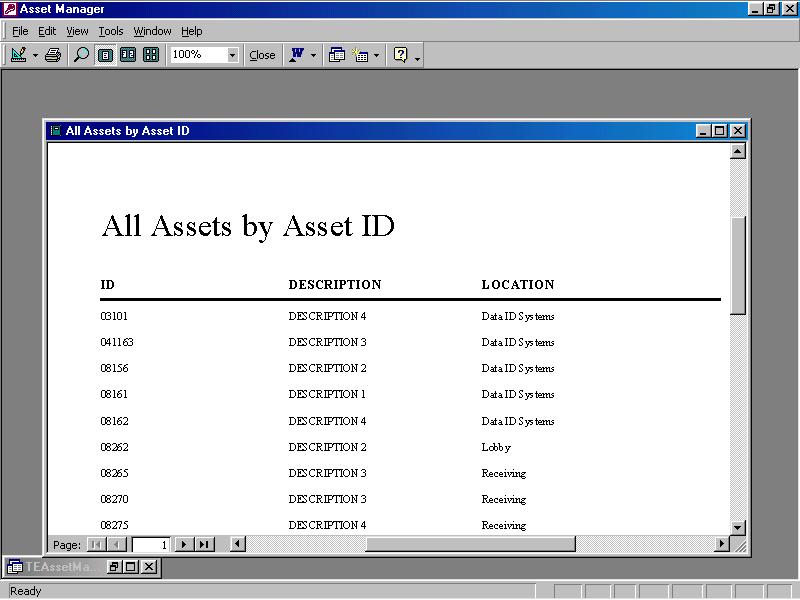The image size is (800, 600).
Task: Switch to One Page view
Action: [x=105, y=55]
